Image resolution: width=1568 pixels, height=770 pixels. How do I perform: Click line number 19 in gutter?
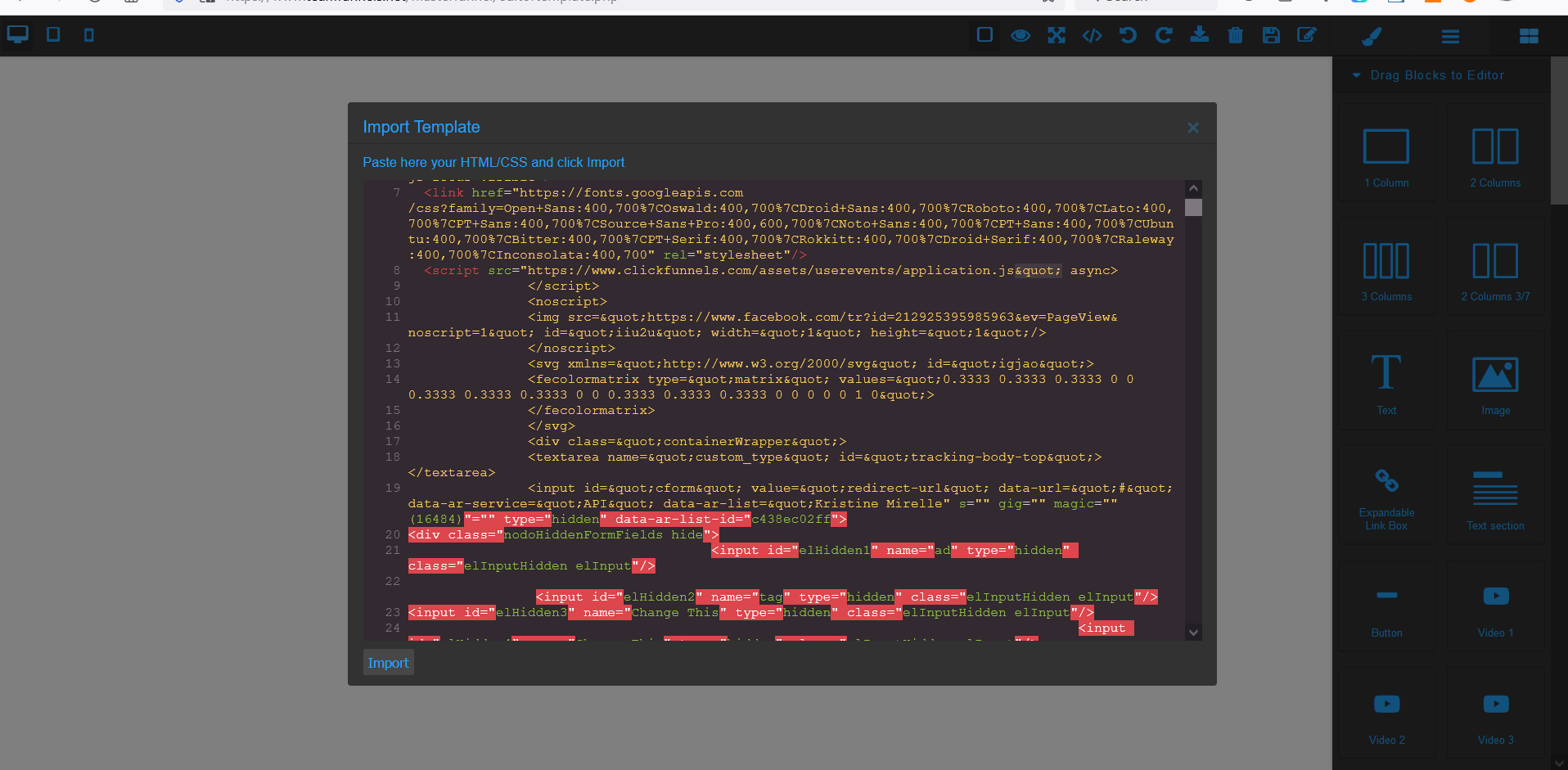(393, 488)
